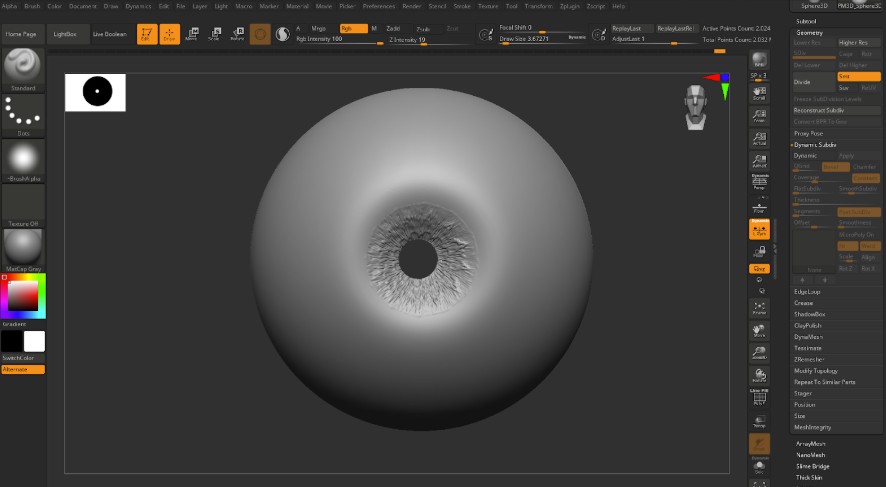
Task: Open the Brush menu
Action: pyautogui.click(x=32, y=6)
